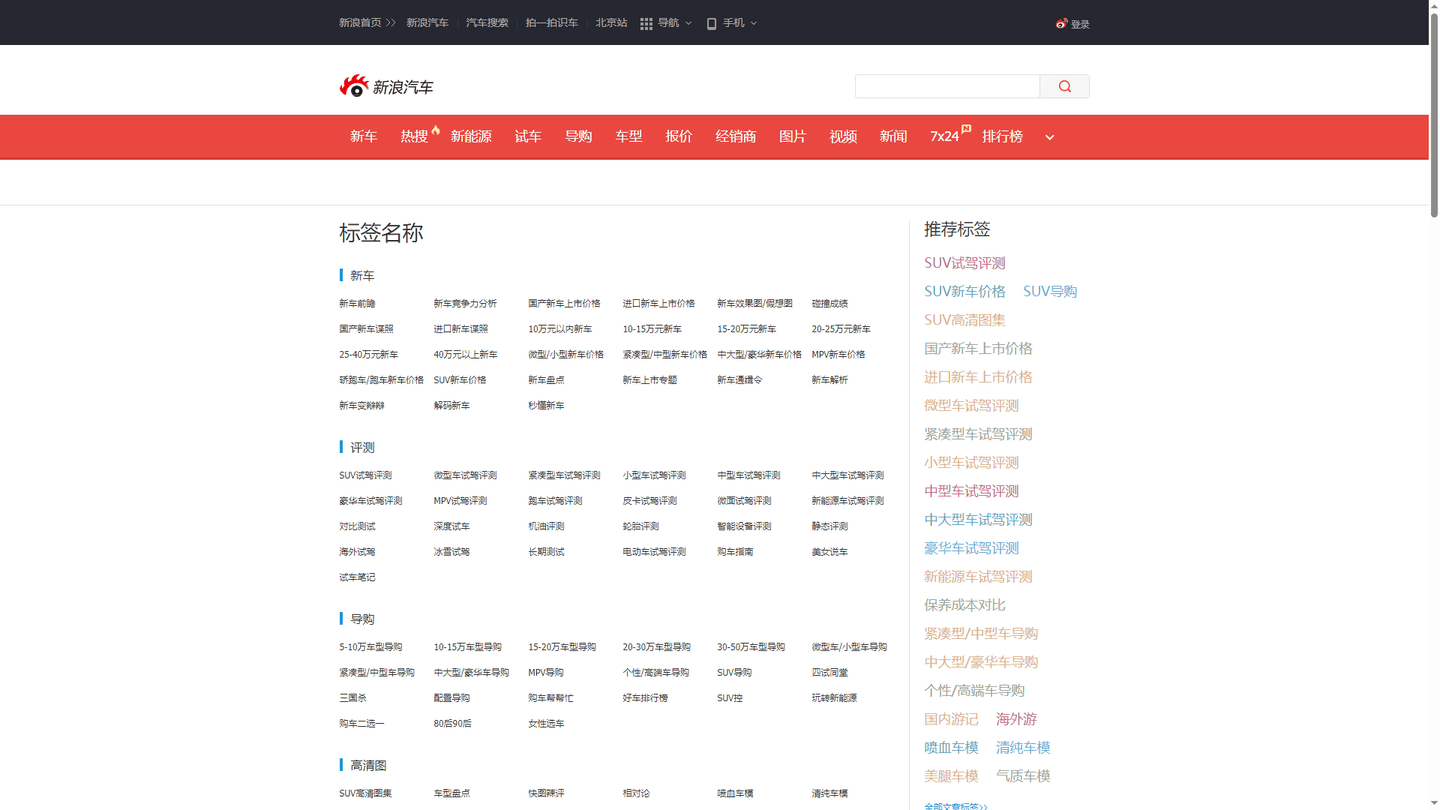Open the 新车通缉令 tag
Viewport: 1440px width, 810px height.
tap(740, 380)
